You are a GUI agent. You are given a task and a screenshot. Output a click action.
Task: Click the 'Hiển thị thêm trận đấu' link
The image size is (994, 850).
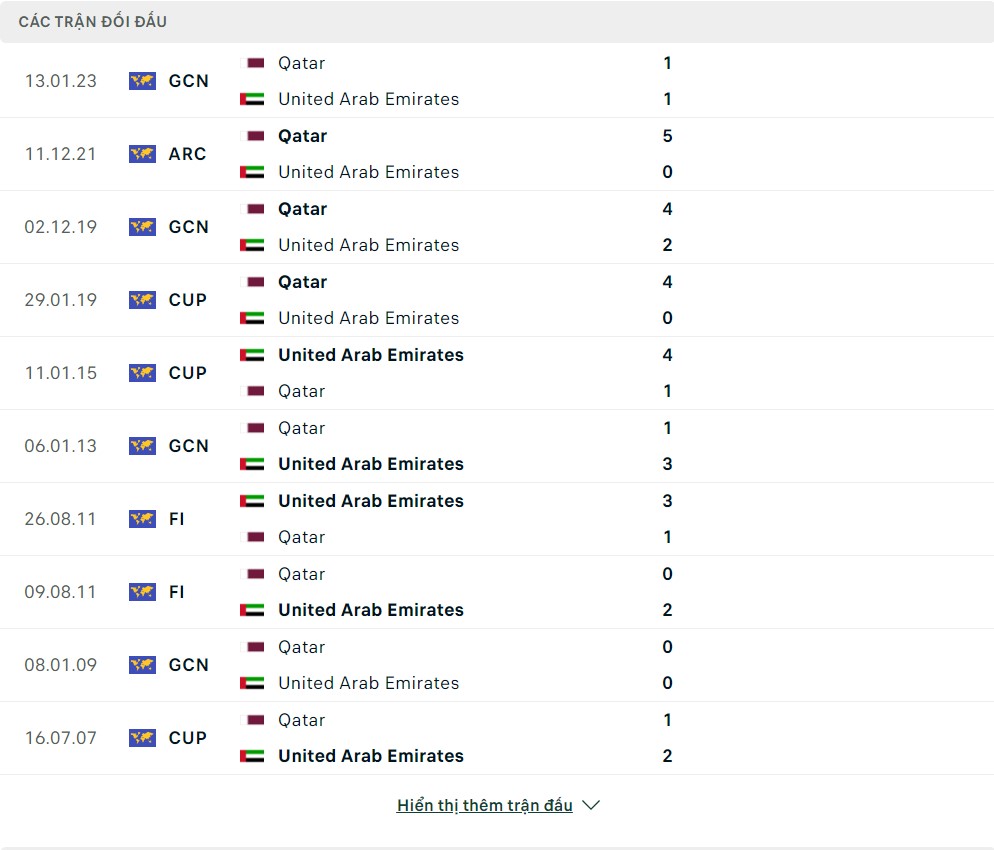click(484, 805)
